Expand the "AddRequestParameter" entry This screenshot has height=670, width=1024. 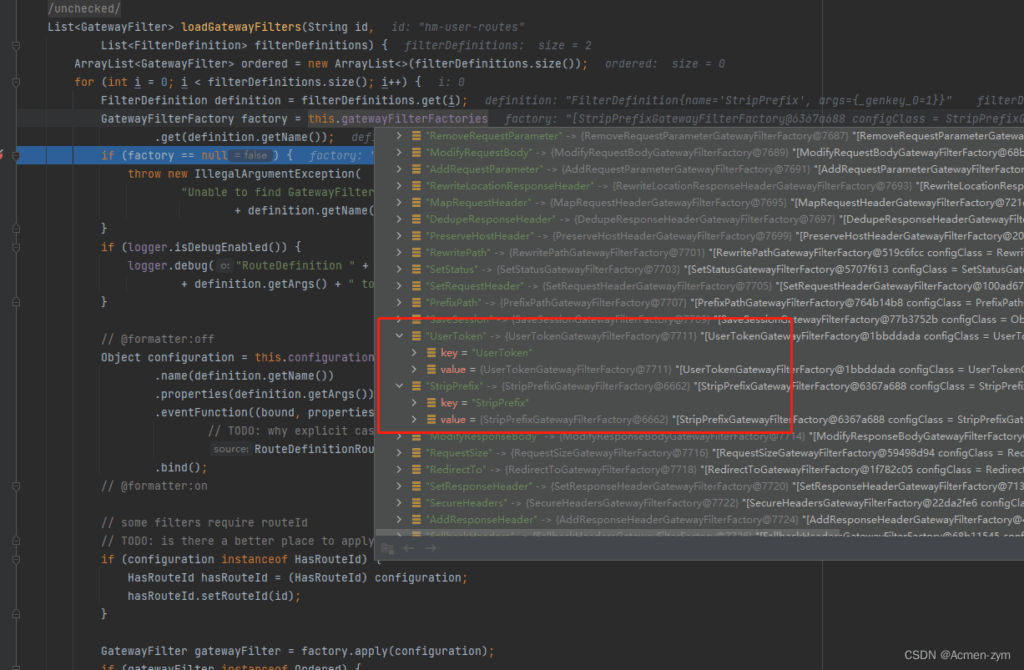click(398, 169)
